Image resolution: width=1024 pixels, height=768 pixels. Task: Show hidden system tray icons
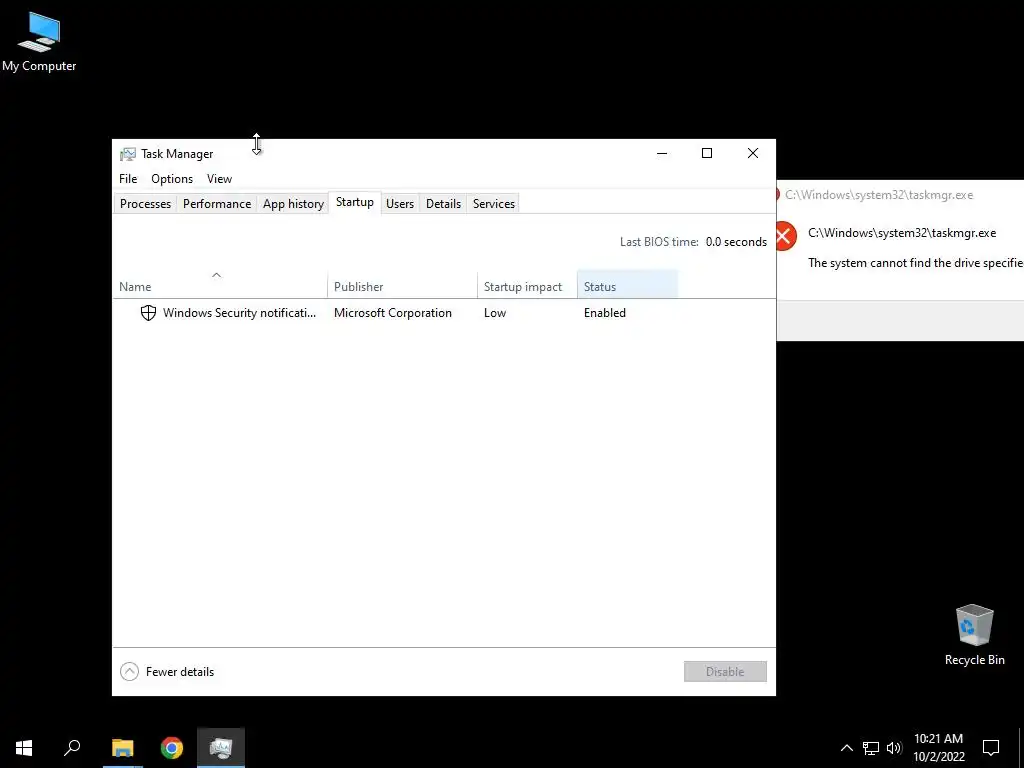point(846,748)
